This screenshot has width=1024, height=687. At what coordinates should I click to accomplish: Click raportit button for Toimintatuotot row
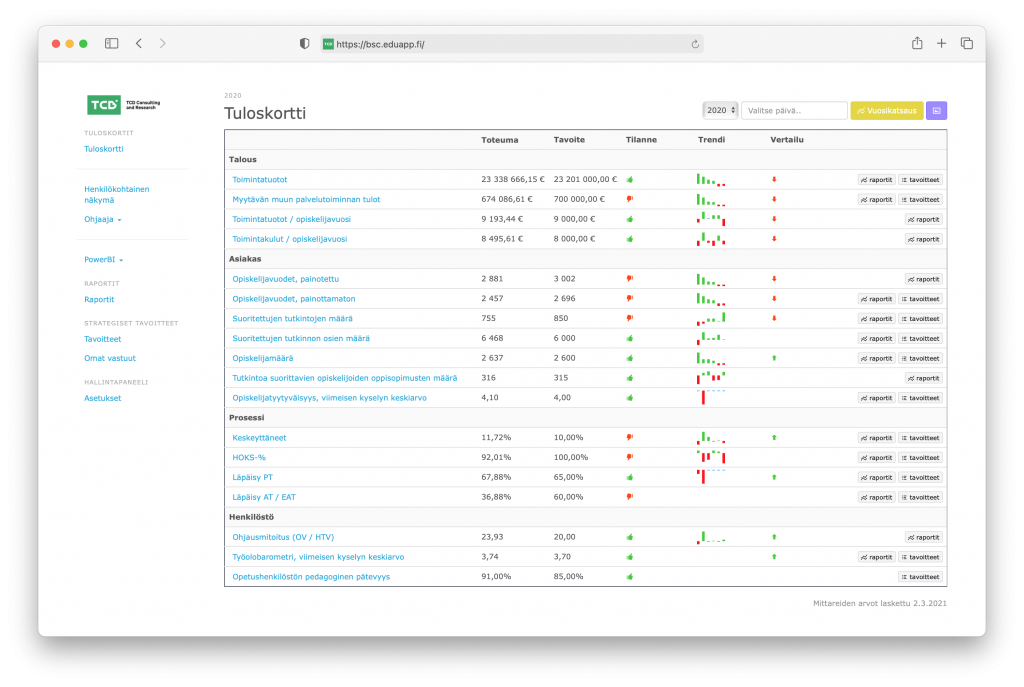pyautogui.click(x=876, y=180)
